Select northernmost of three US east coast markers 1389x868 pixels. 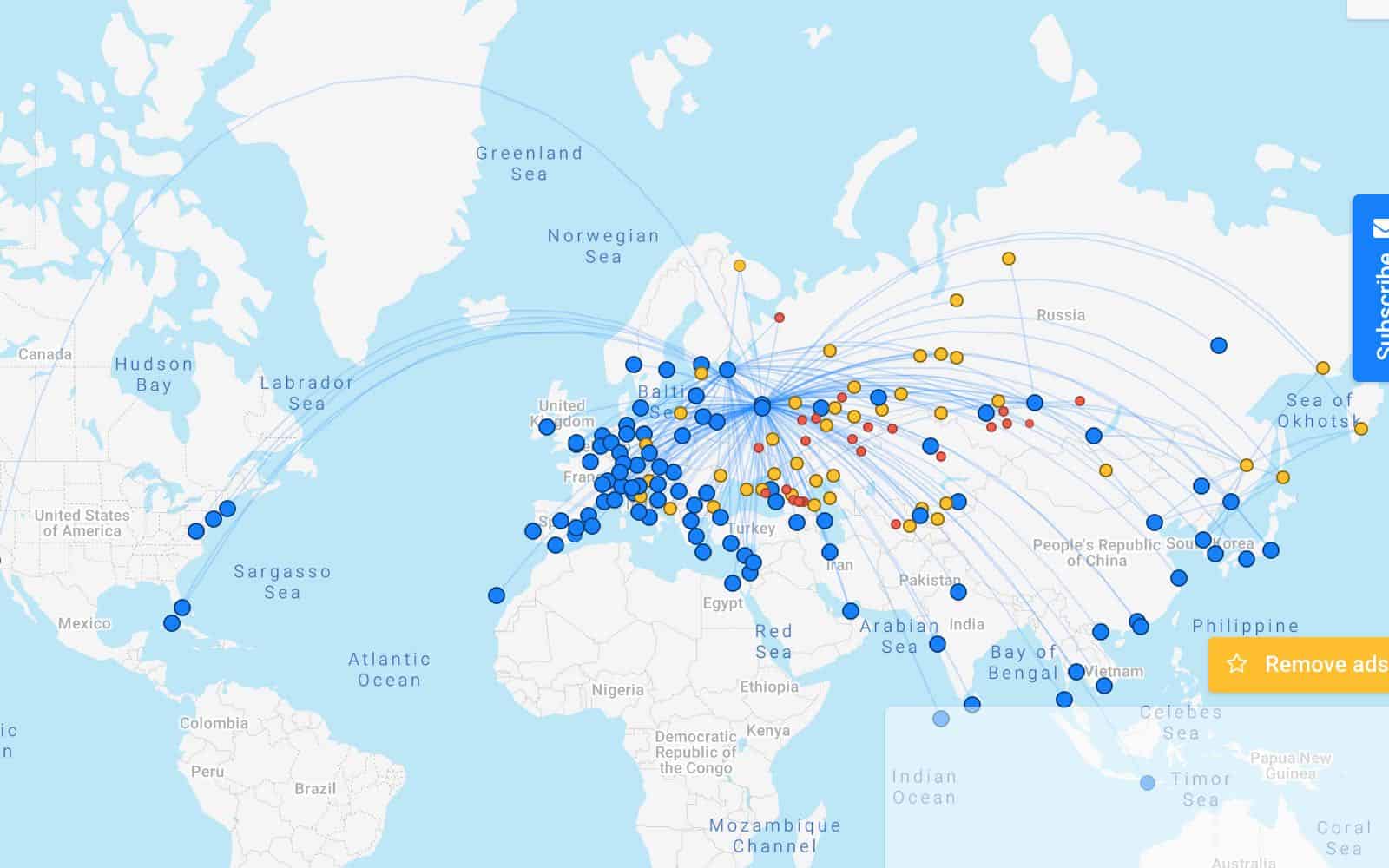coord(227,509)
